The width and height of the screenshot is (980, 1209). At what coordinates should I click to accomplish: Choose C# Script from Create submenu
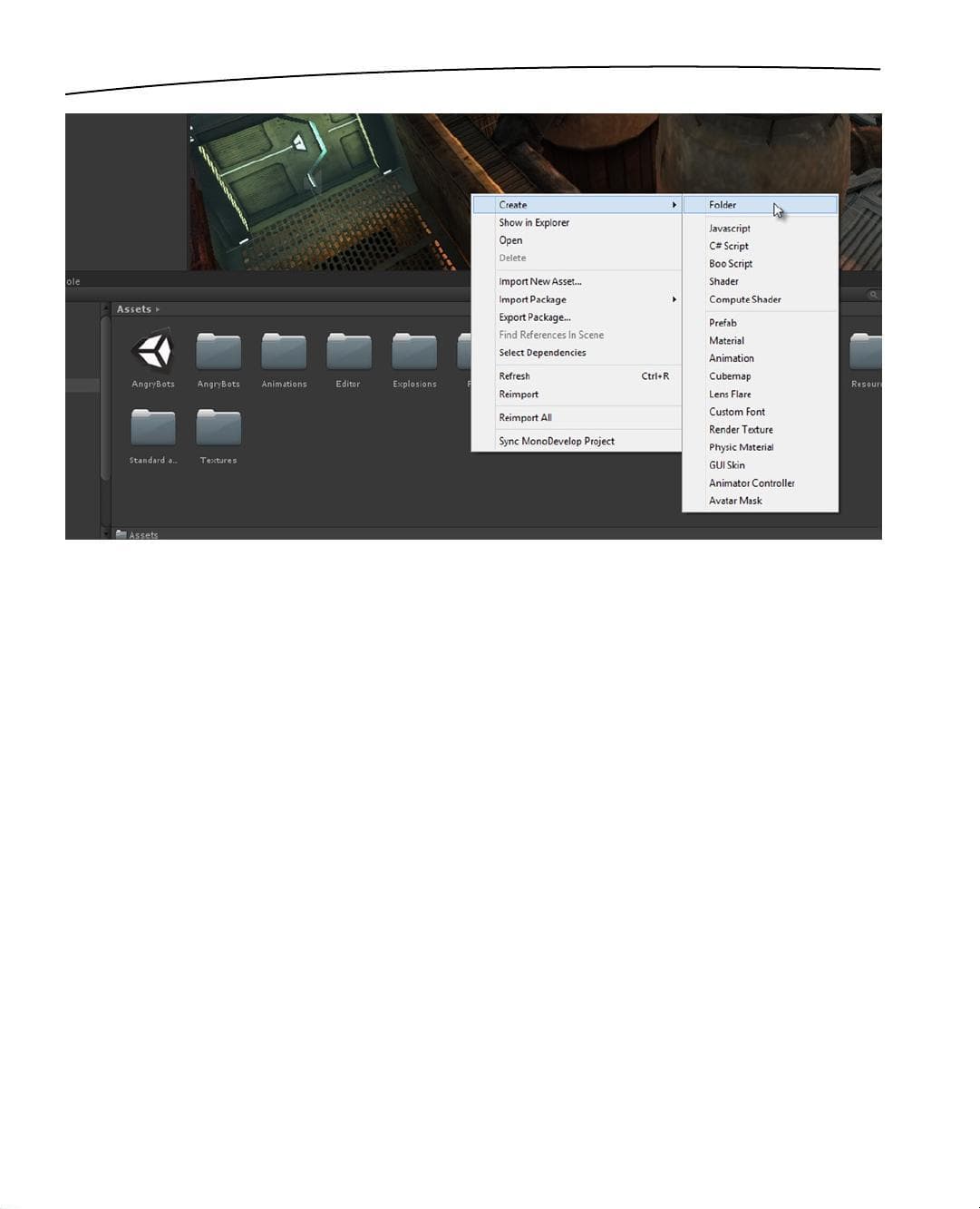(760, 246)
